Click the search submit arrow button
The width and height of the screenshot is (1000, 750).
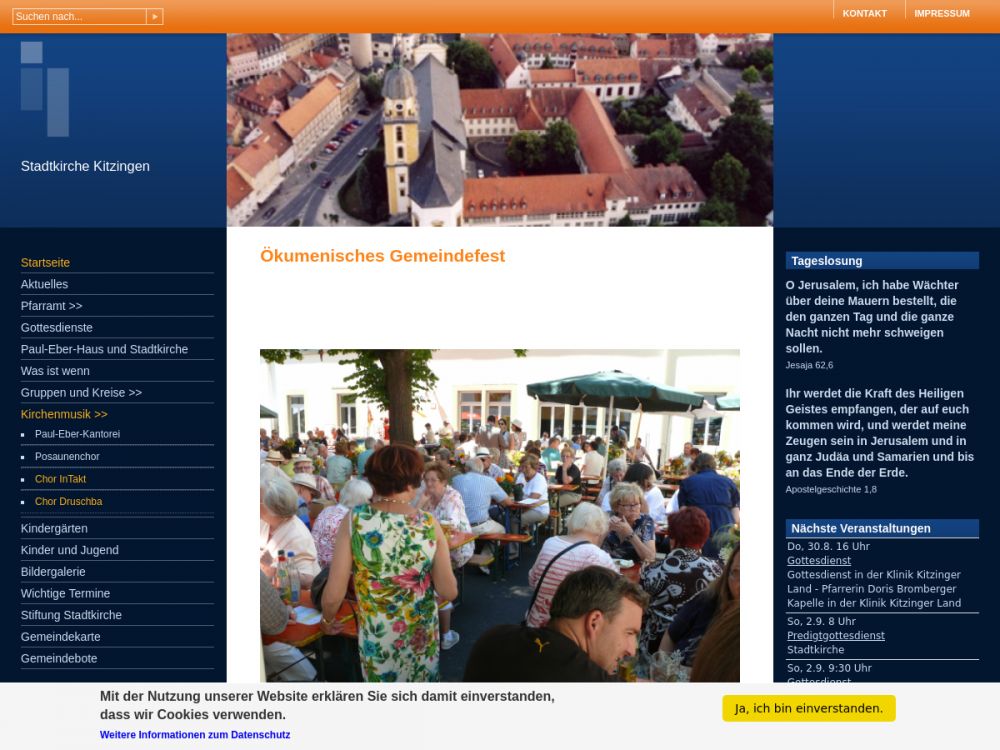tap(155, 17)
